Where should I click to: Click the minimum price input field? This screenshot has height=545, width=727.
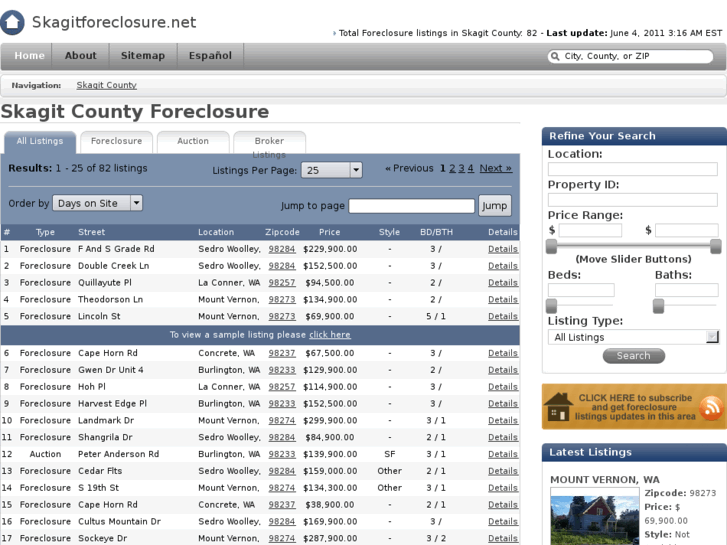pyautogui.click(x=590, y=231)
